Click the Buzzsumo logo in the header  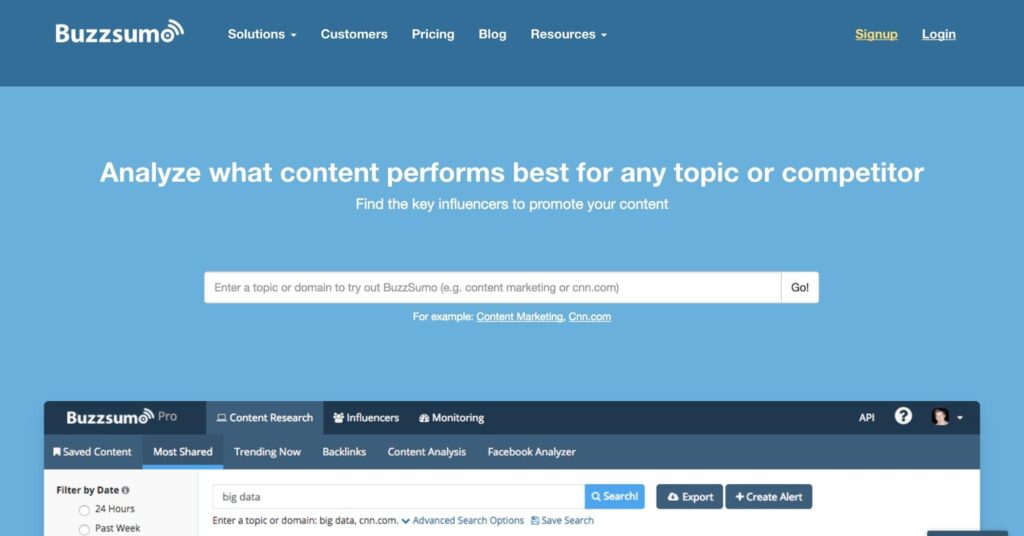pyautogui.click(x=119, y=33)
